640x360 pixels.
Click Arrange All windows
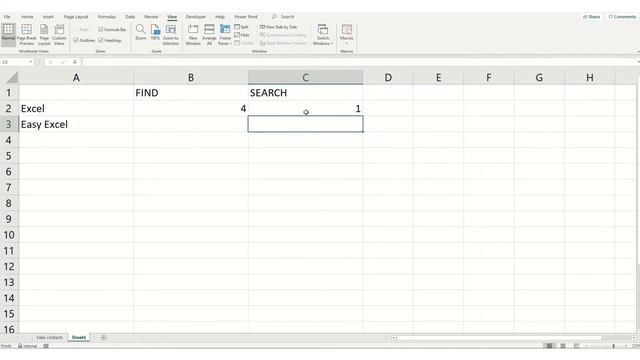click(209, 34)
